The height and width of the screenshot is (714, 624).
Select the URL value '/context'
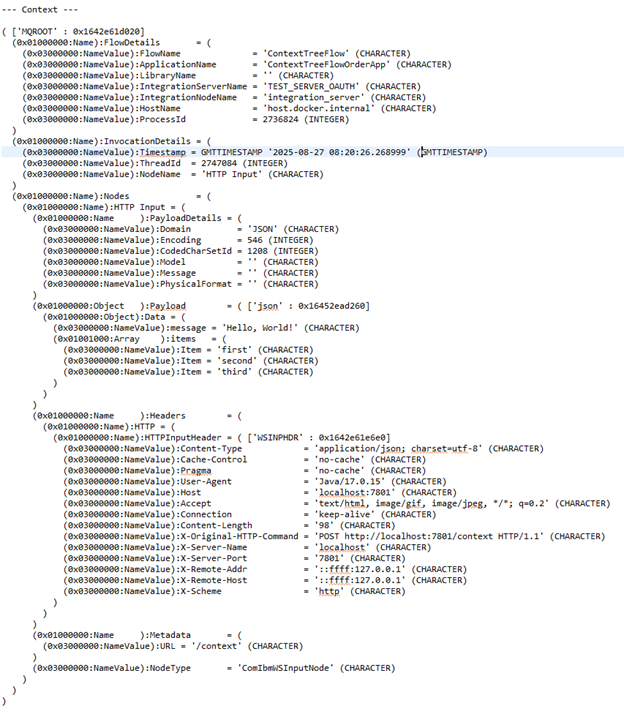pyautogui.click(x=216, y=646)
